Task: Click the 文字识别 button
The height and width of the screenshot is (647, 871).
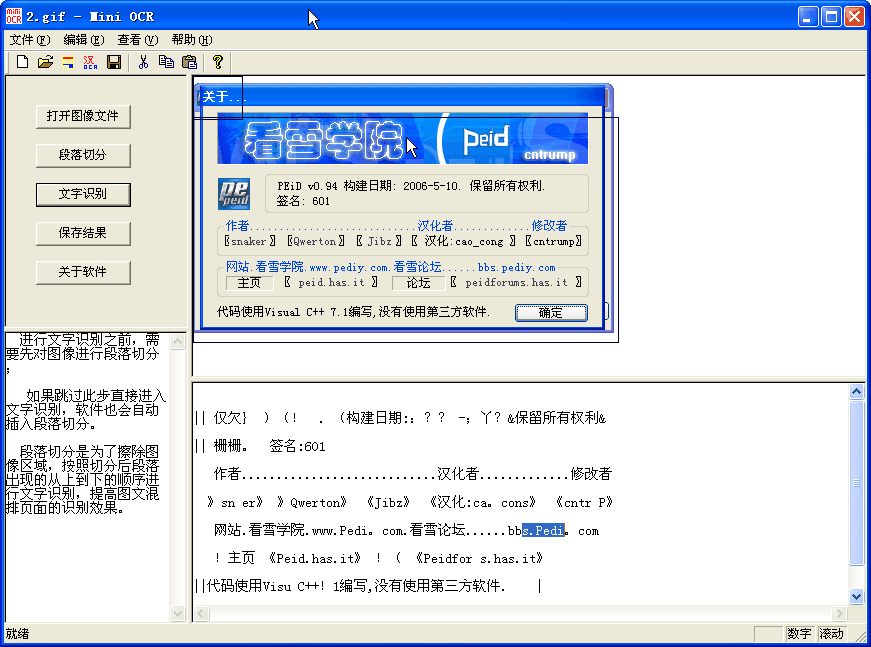Action: pos(83,194)
